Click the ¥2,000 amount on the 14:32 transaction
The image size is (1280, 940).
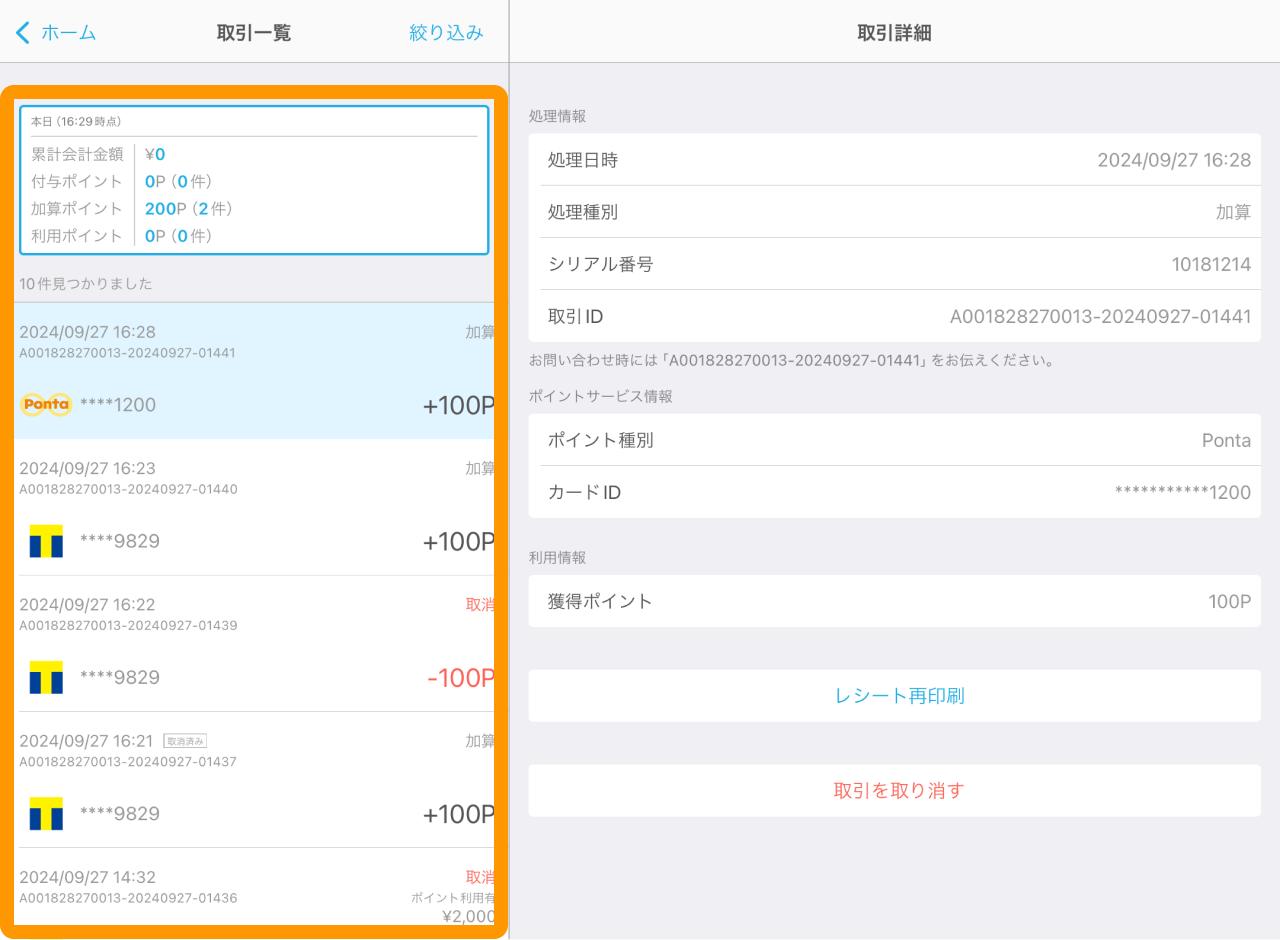coord(467,916)
